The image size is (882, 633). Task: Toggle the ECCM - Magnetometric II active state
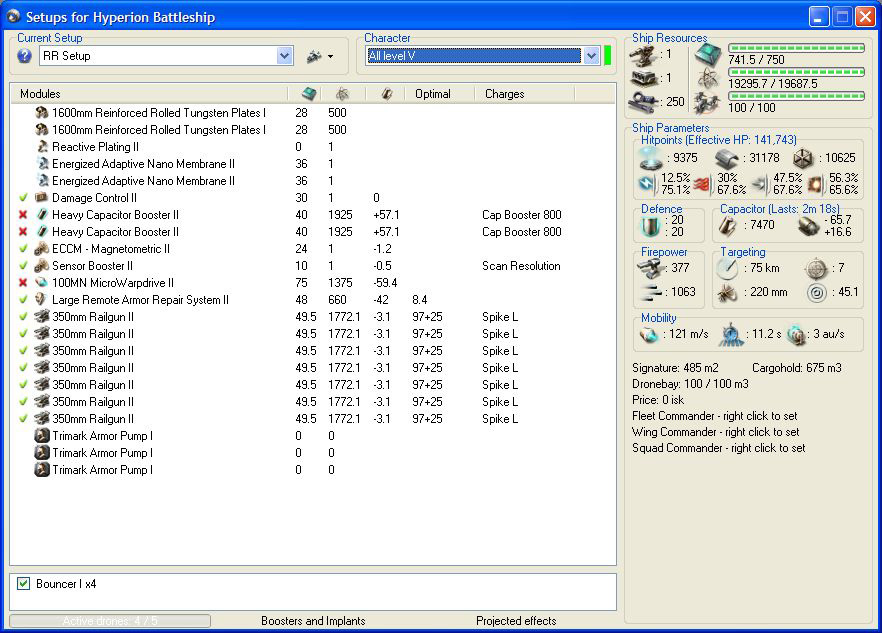point(23,249)
